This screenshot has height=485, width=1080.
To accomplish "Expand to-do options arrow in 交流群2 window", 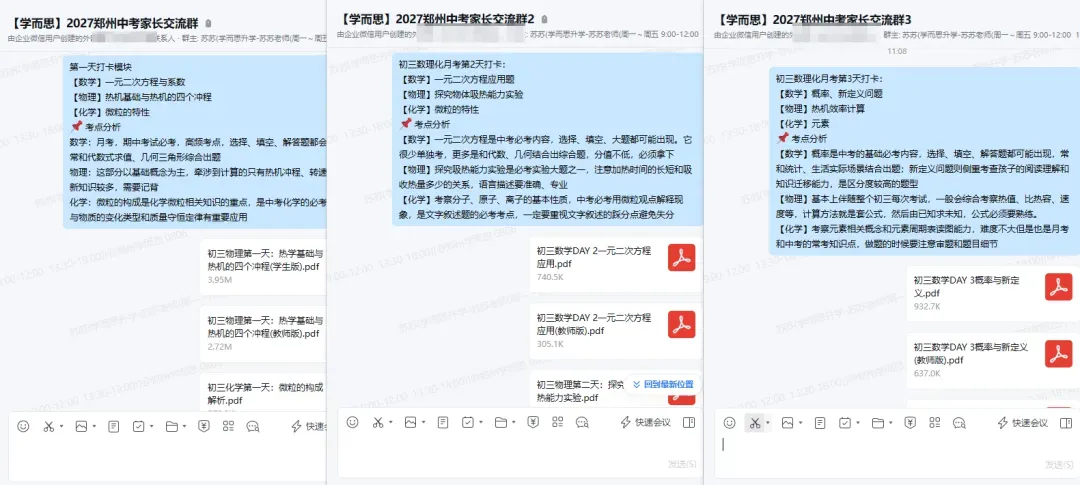I will click(481, 422).
